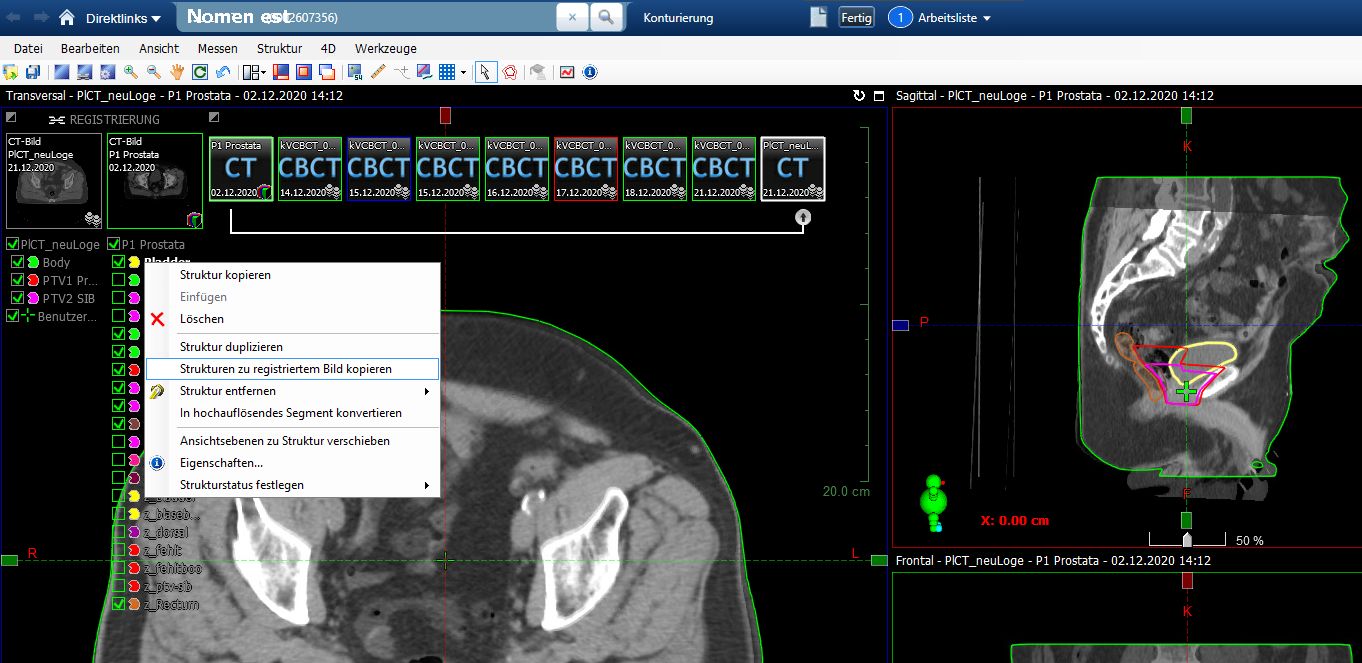The width and height of the screenshot is (1362, 663).
Task: Click the zoom slider below sagittal view
Action: pos(1187,540)
